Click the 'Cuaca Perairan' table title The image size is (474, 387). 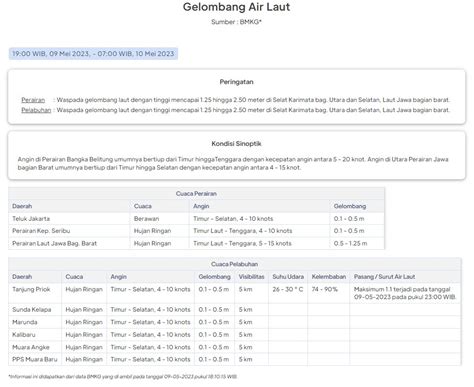click(196, 194)
